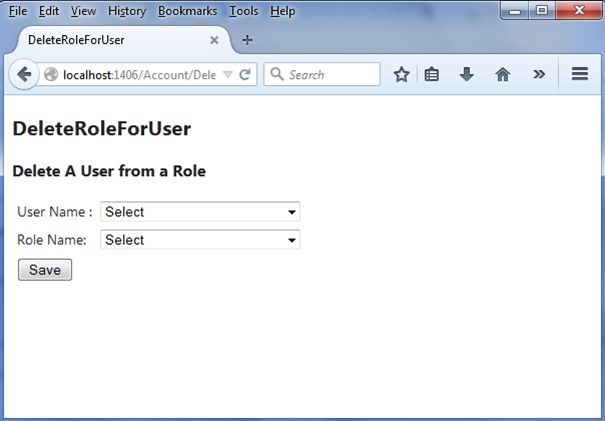This screenshot has height=421, width=605.
Task: Open the View menu
Action: pos(83,11)
